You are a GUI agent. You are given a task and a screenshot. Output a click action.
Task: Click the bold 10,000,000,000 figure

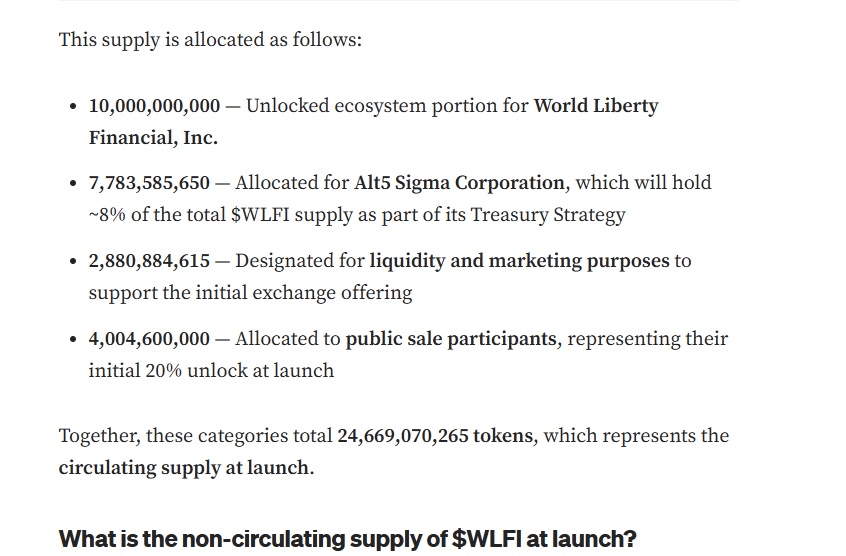click(154, 106)
